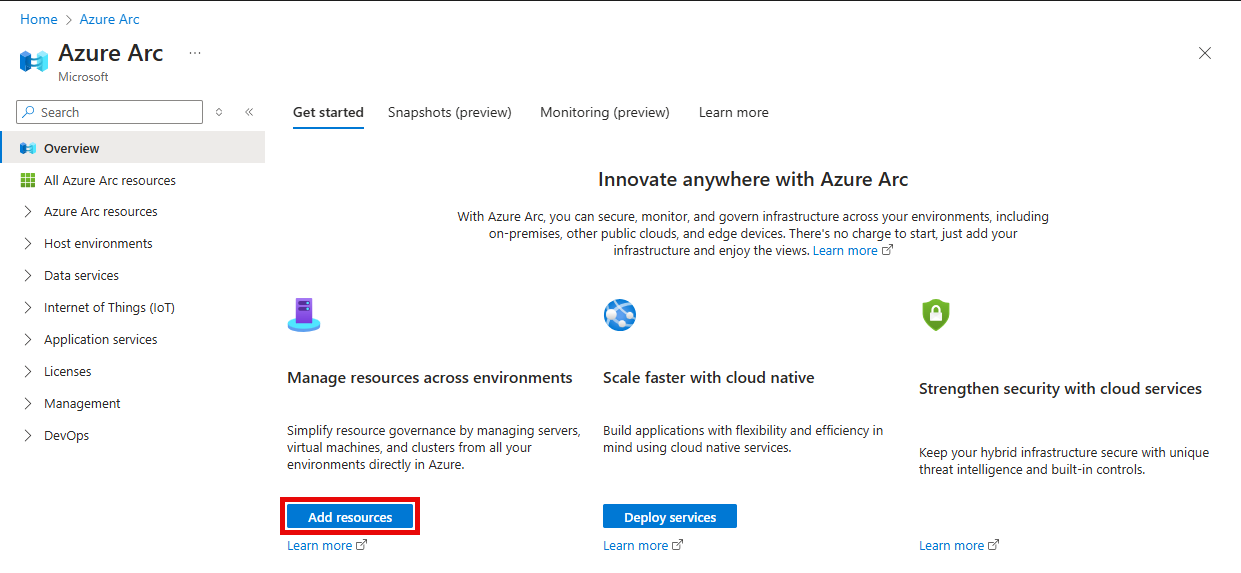Expand the Host environments section
This screenshot has height=573, width=1241.
click(x=28, y=244)
